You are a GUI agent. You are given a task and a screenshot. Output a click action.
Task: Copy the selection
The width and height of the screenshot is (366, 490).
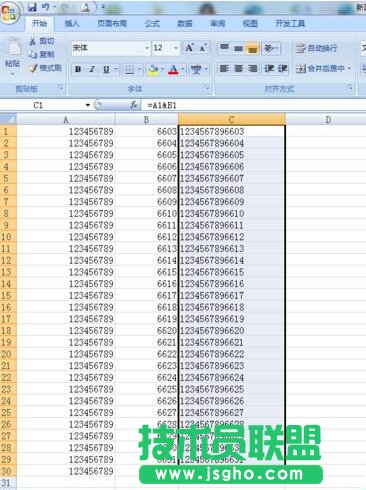coord(33,54)
